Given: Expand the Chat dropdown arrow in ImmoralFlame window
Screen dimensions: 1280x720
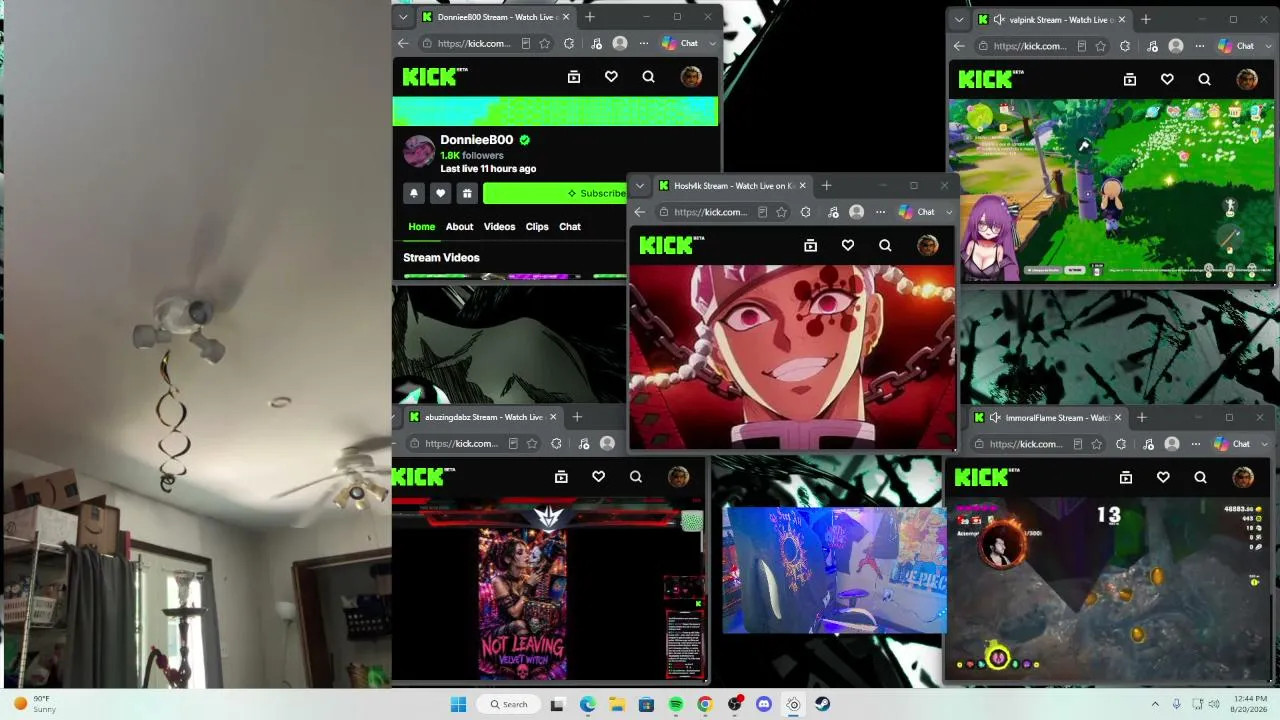Looking at the screenshot, I should tap(1265, 444).
